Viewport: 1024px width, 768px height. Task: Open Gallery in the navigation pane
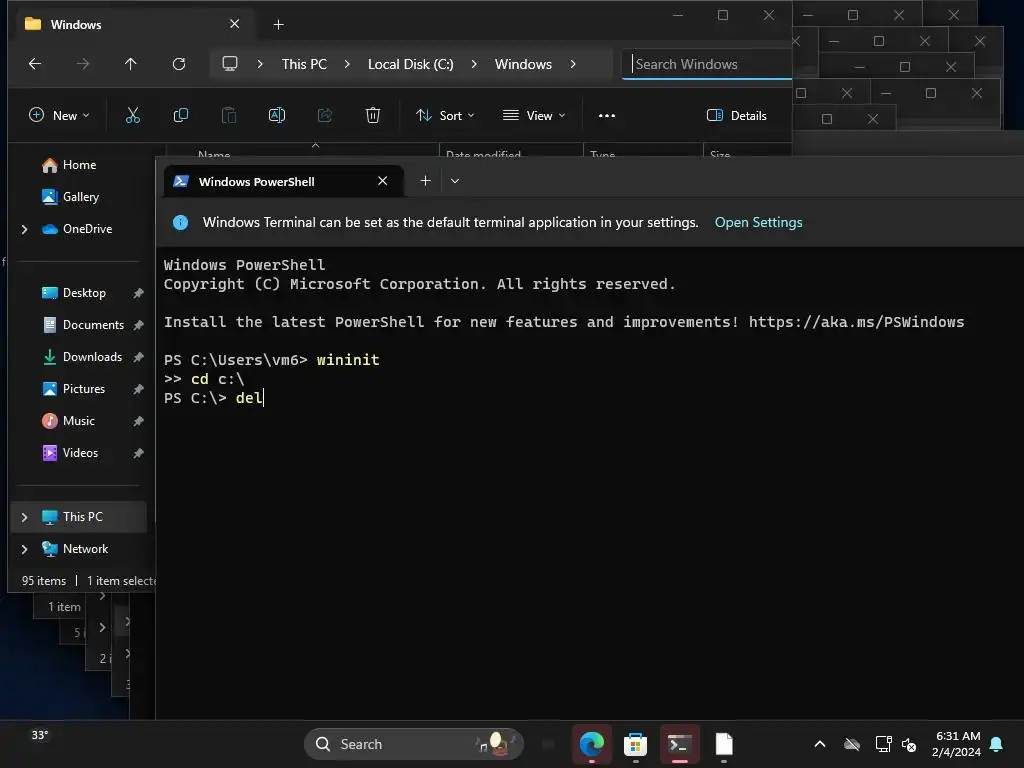70,197
